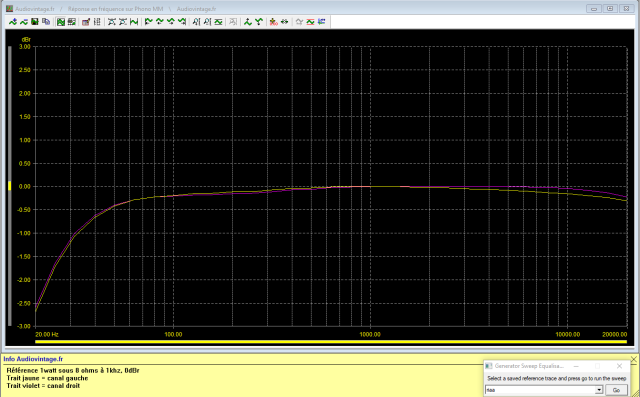Click the 3.00 dBr axis value
This screenshot has height=397, width=640.
(25, 47)
